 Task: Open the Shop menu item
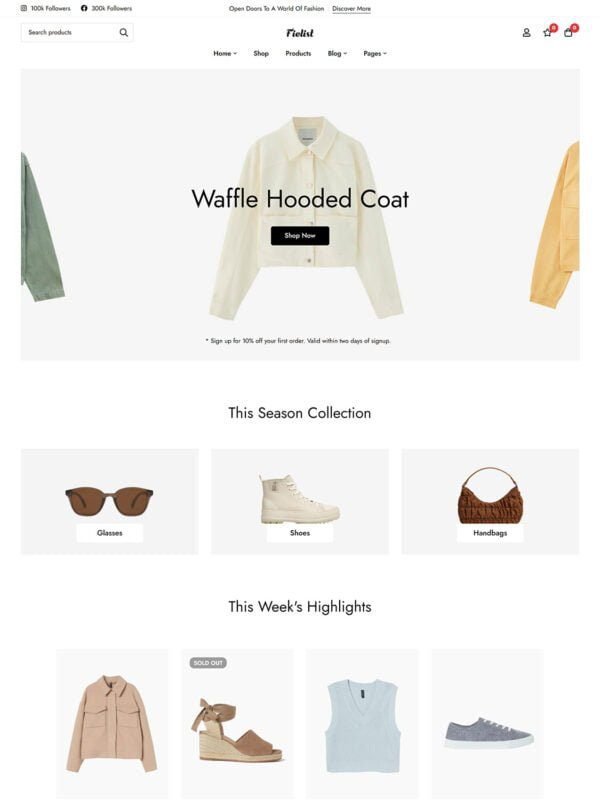click(261, 53)
